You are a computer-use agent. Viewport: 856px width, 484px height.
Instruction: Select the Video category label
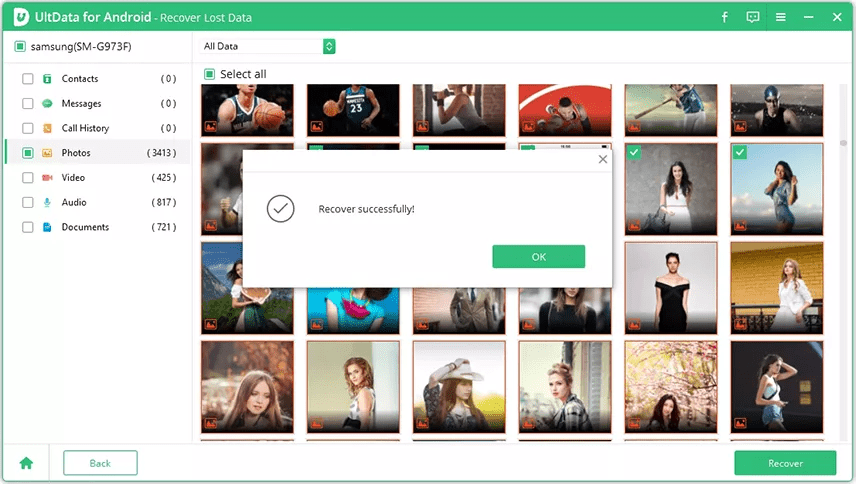[x=73, y=177]
